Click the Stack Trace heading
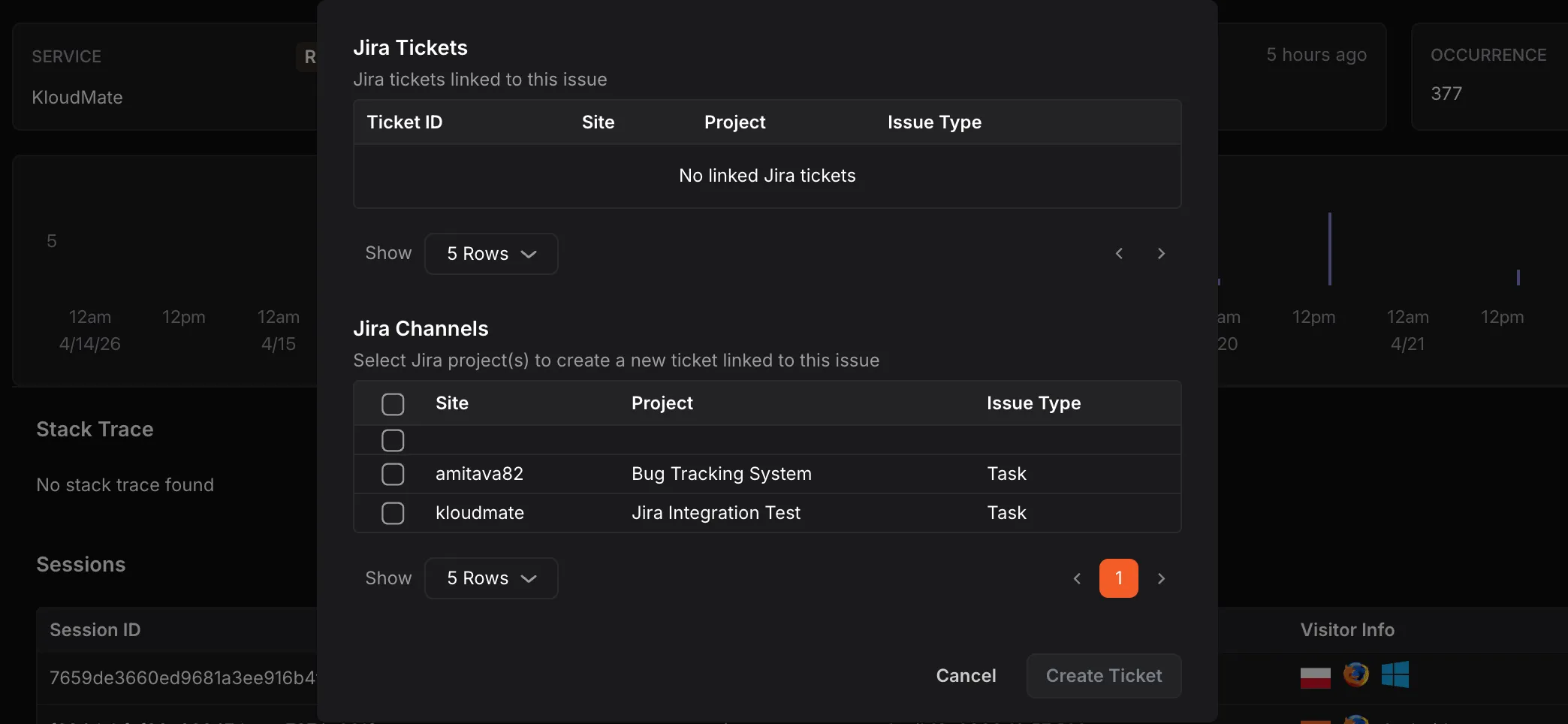This screenshot has width=1568, height=724. tap(95, 430)
